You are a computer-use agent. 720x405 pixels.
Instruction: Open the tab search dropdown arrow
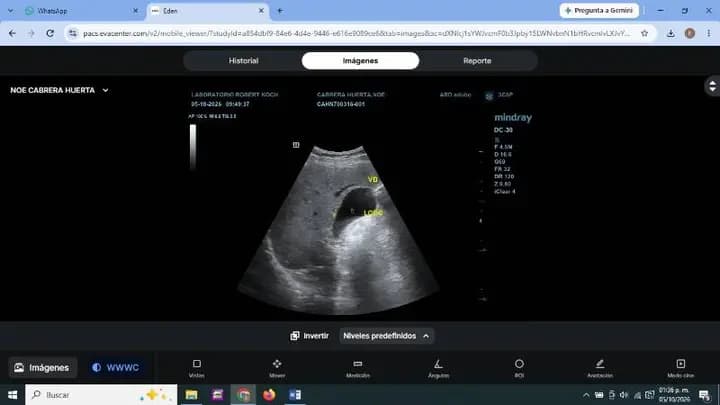(x=10, y=11)
